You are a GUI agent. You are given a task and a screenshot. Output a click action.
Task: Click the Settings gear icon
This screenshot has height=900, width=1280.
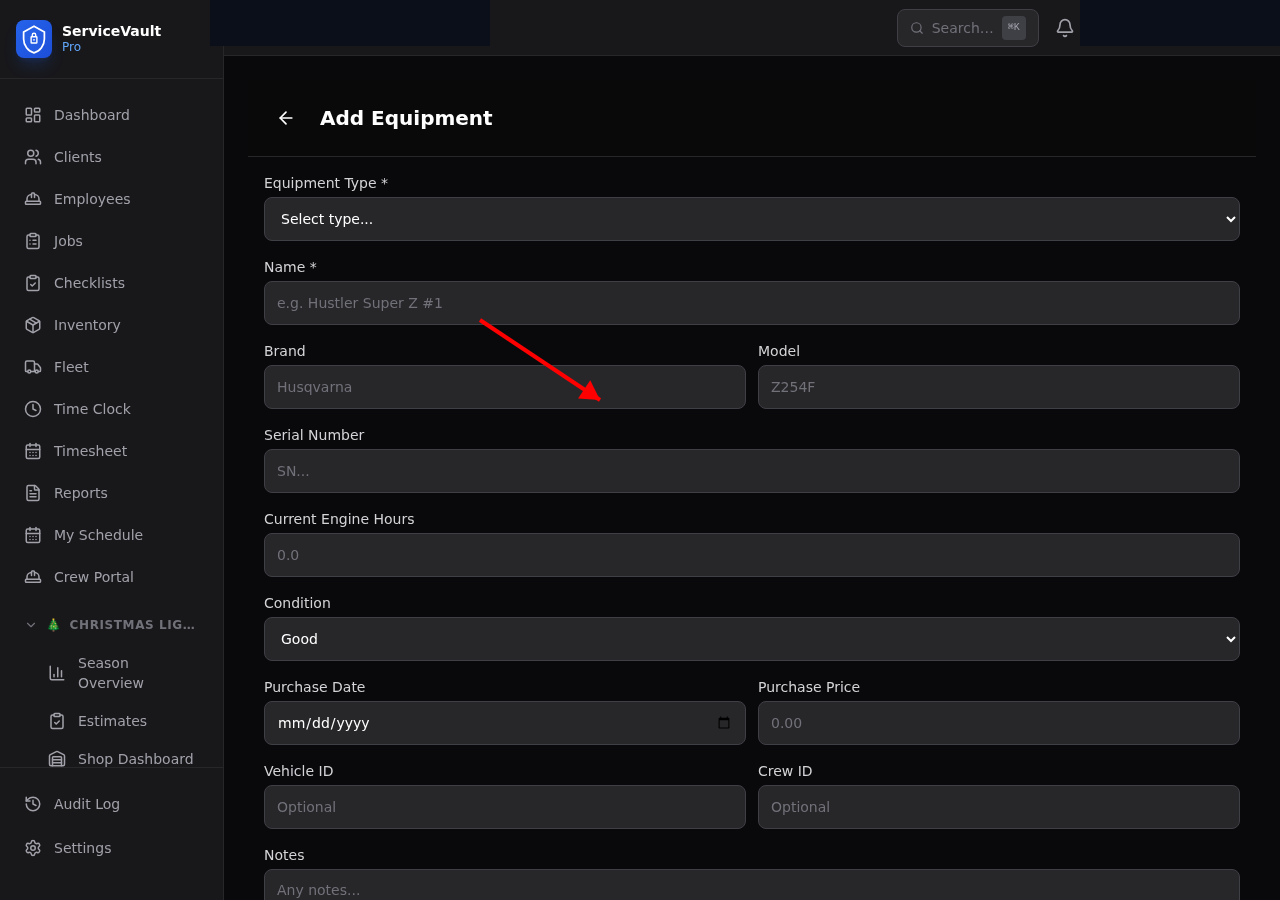click(33, 848)
